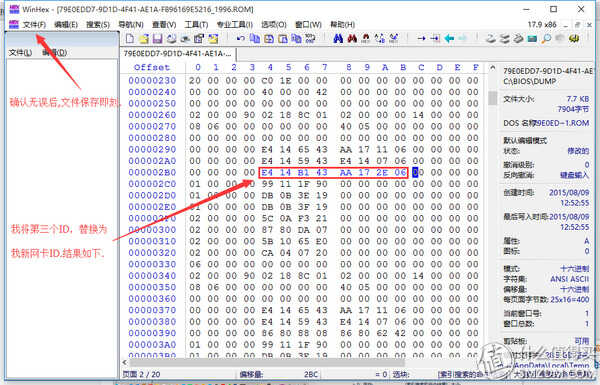Click the 25x16=400 bytes per page value
600x385 pixels.
[570, 300]
